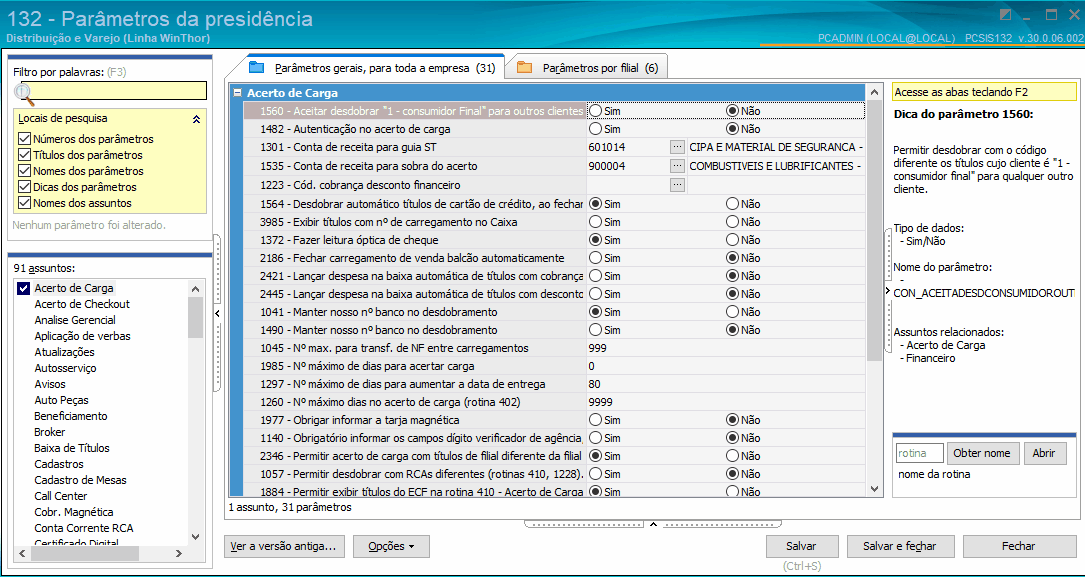
Task: Uncheck Nomes dos parâmetros checkbox
Action: [x=25, y=171]
